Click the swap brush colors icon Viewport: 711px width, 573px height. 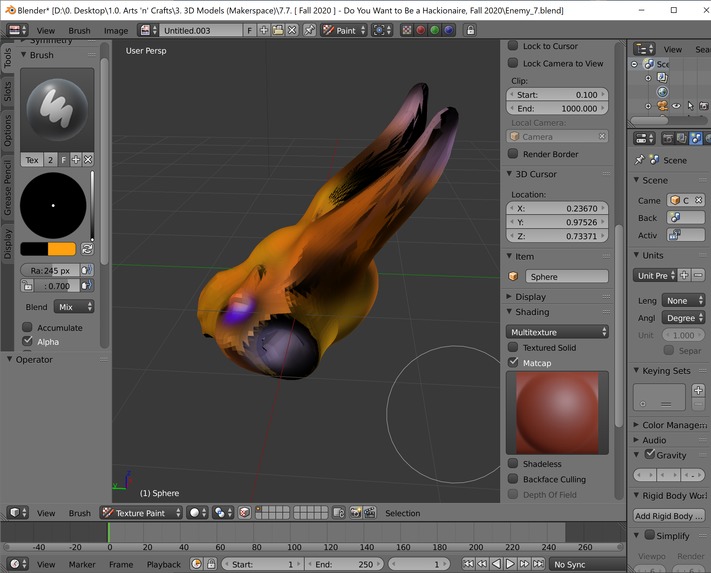click(87, 249)
